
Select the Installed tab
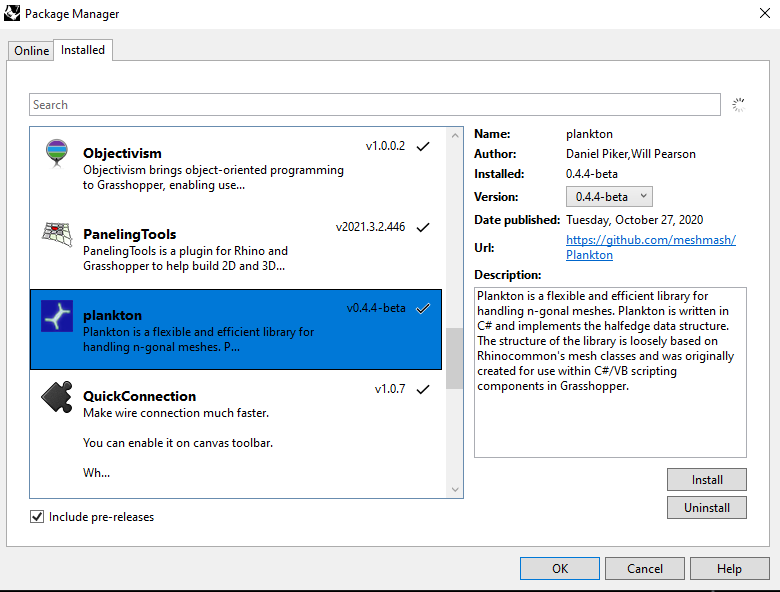(x=83, y=50)
